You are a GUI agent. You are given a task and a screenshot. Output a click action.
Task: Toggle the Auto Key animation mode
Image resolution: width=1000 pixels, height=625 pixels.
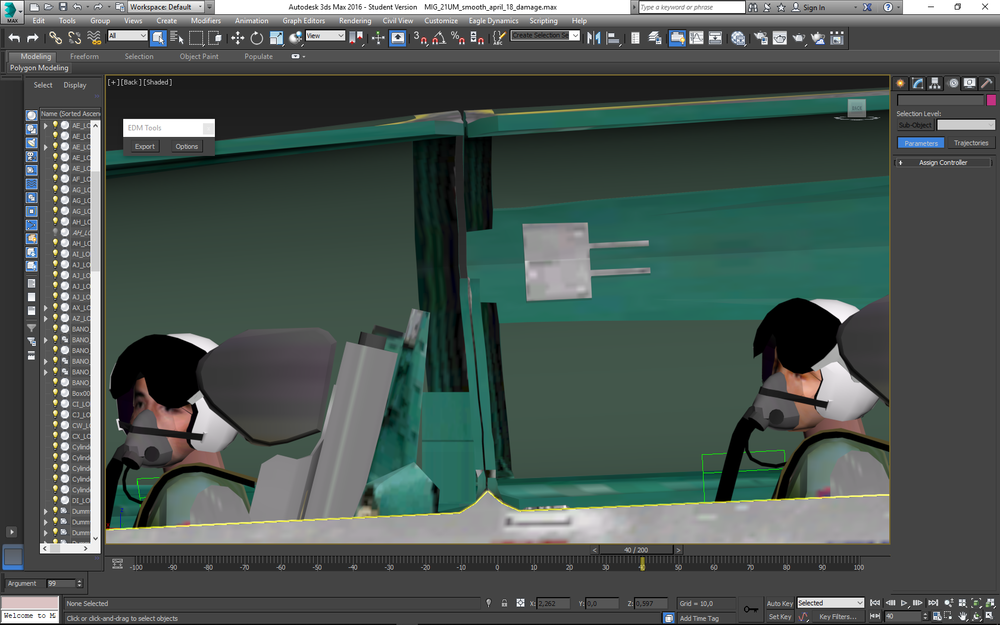coord(779,603)
